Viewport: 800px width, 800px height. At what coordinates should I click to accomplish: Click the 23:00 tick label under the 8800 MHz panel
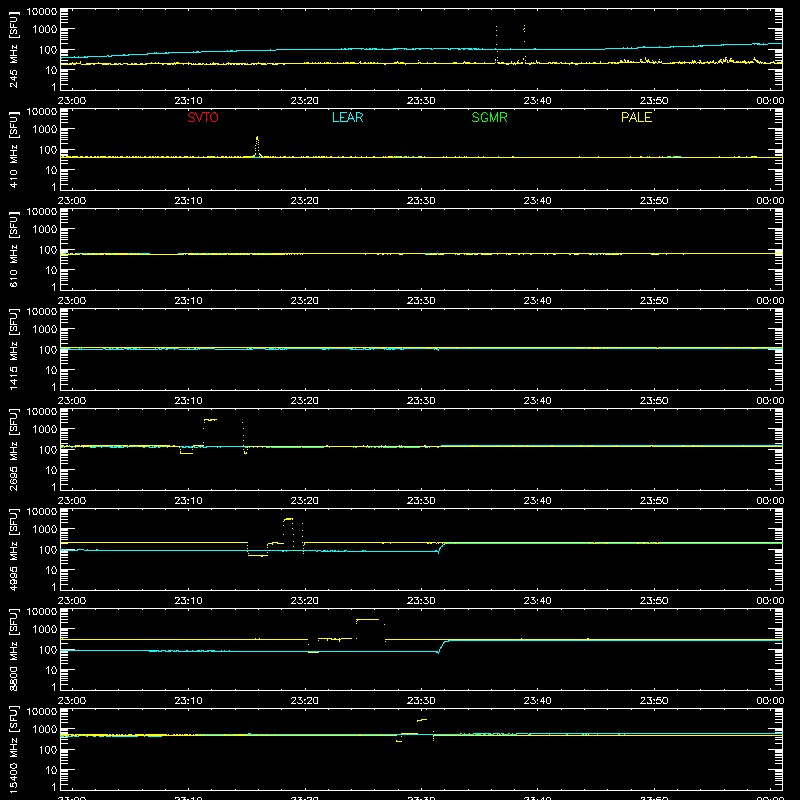pyautogui.click(x=72, y=701)
